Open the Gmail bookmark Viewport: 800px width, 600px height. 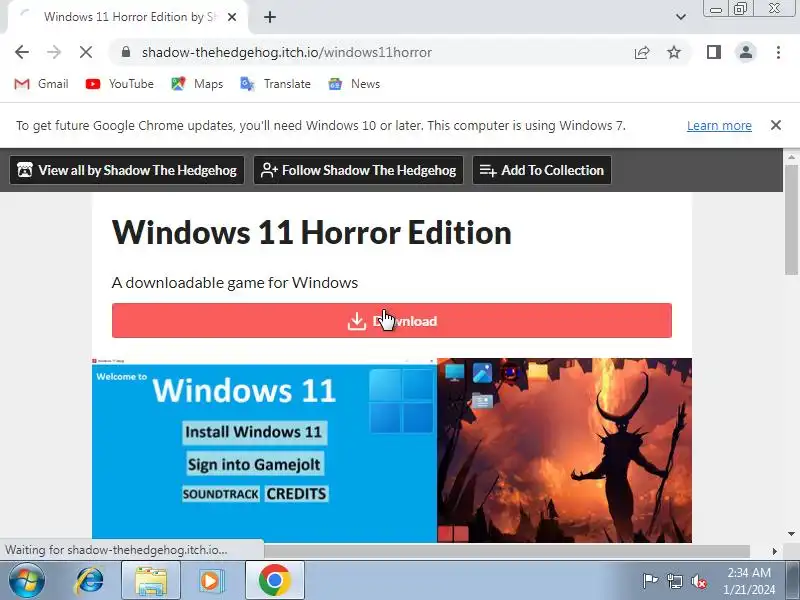41,84
